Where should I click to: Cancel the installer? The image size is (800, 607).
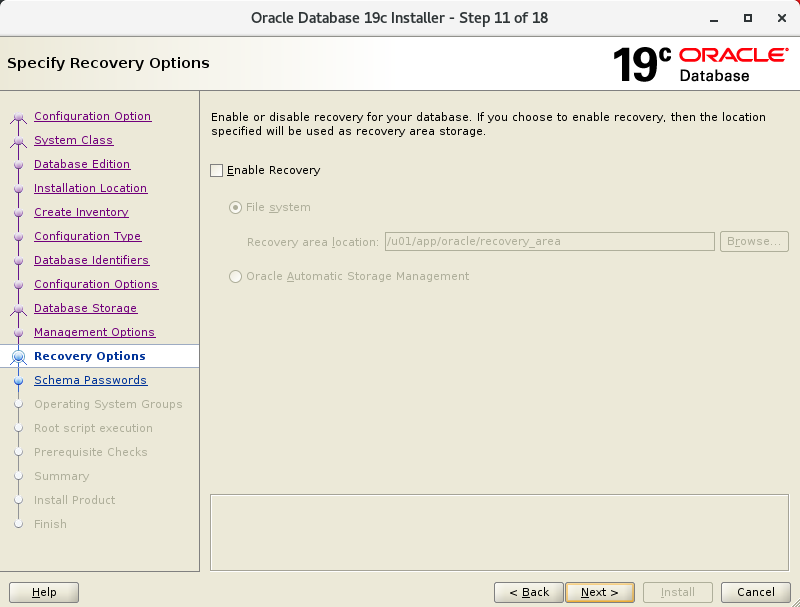[756, 592]
